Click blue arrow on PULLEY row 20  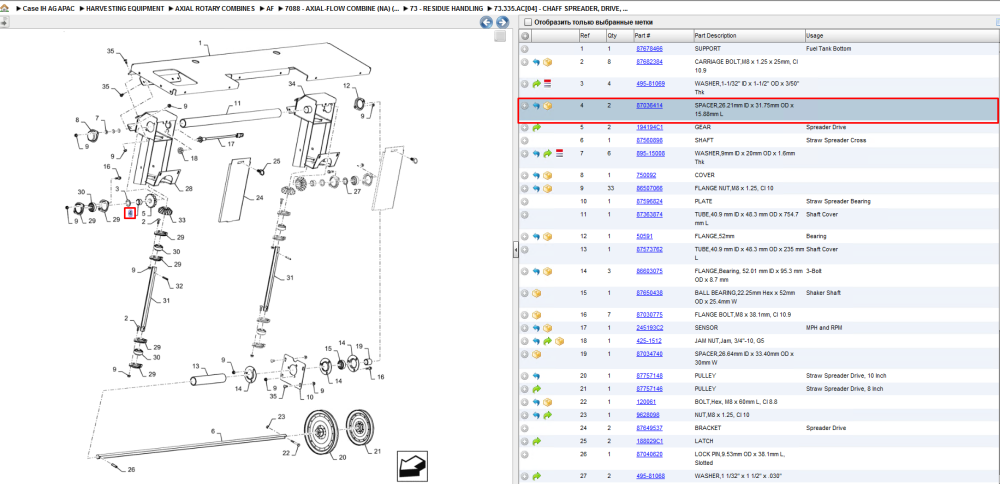[x=536, y=376]
